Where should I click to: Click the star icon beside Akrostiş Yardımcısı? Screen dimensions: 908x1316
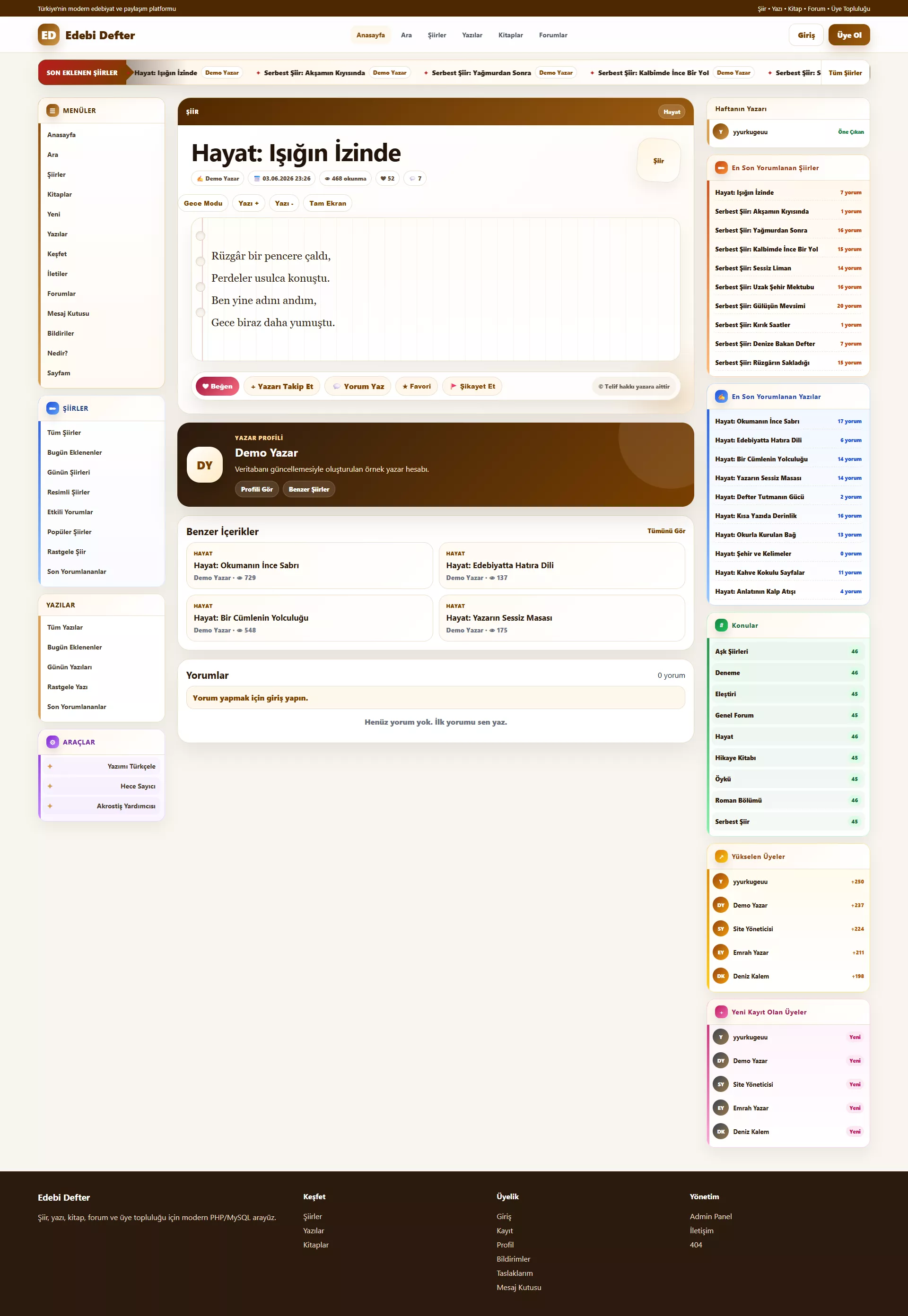tap(50, 806)
